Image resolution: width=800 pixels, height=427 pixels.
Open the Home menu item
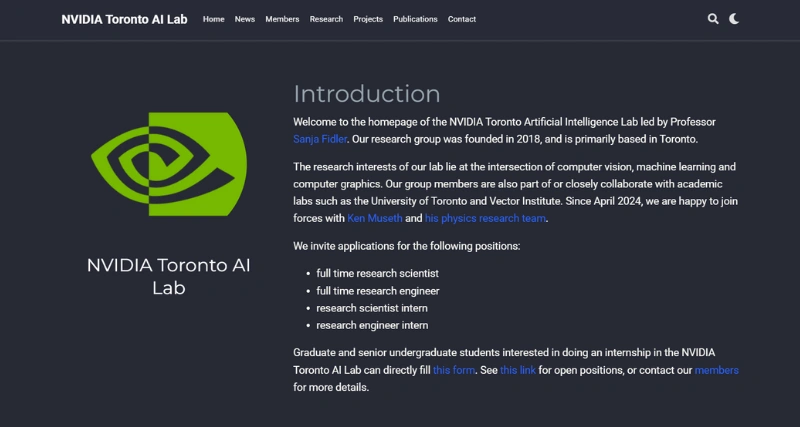click(x=213, y=19)
